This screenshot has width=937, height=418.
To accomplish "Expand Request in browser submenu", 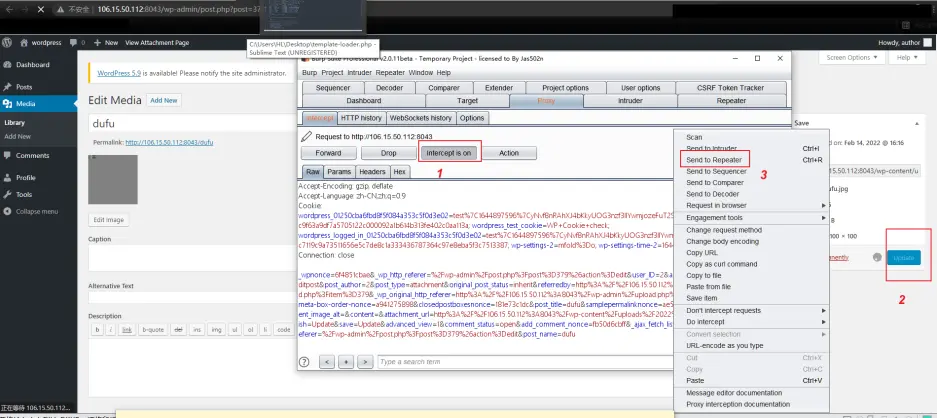I will 752,205.
